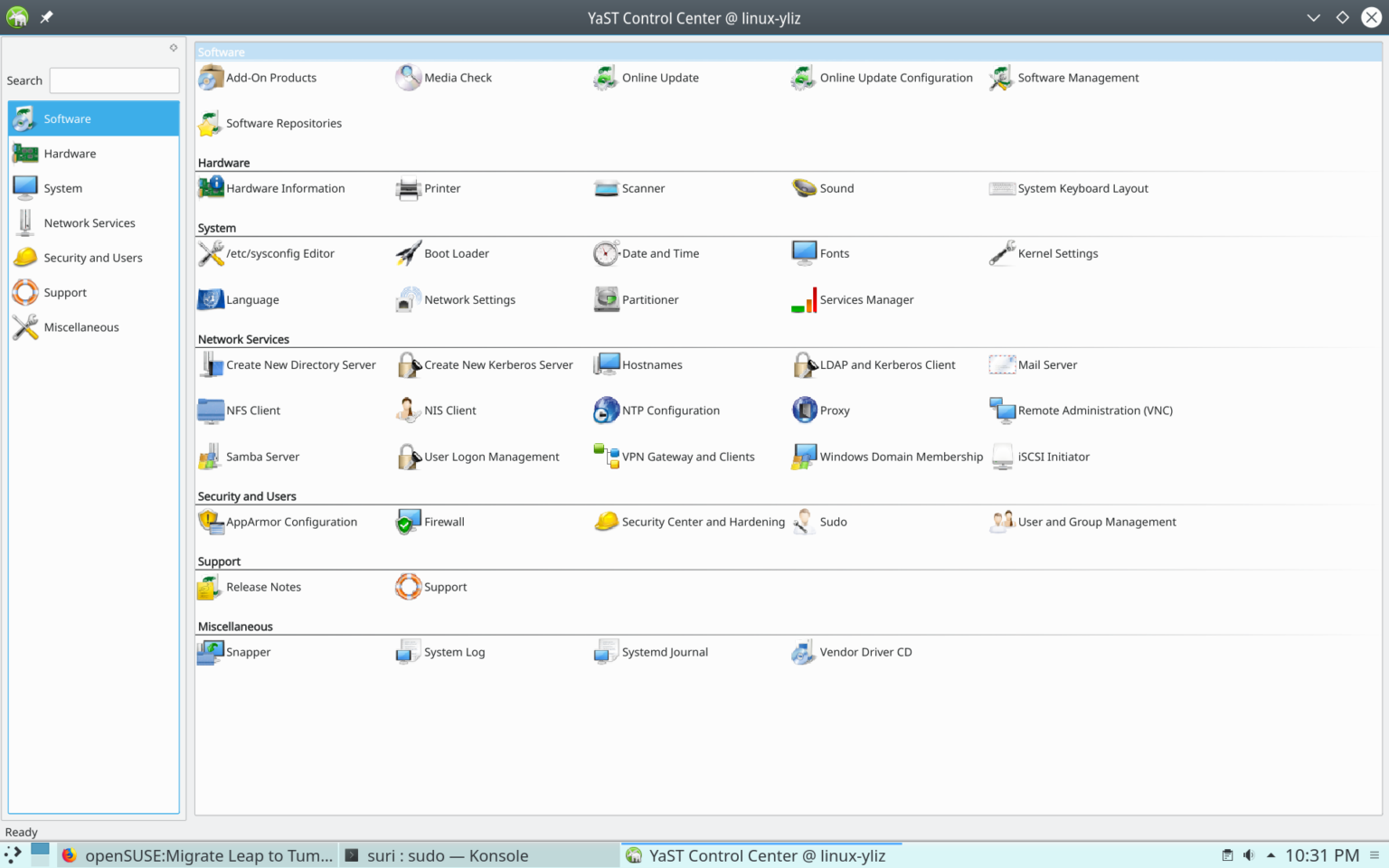Launch the Snapper icon

pyautogui.click(x=211, y=652)
